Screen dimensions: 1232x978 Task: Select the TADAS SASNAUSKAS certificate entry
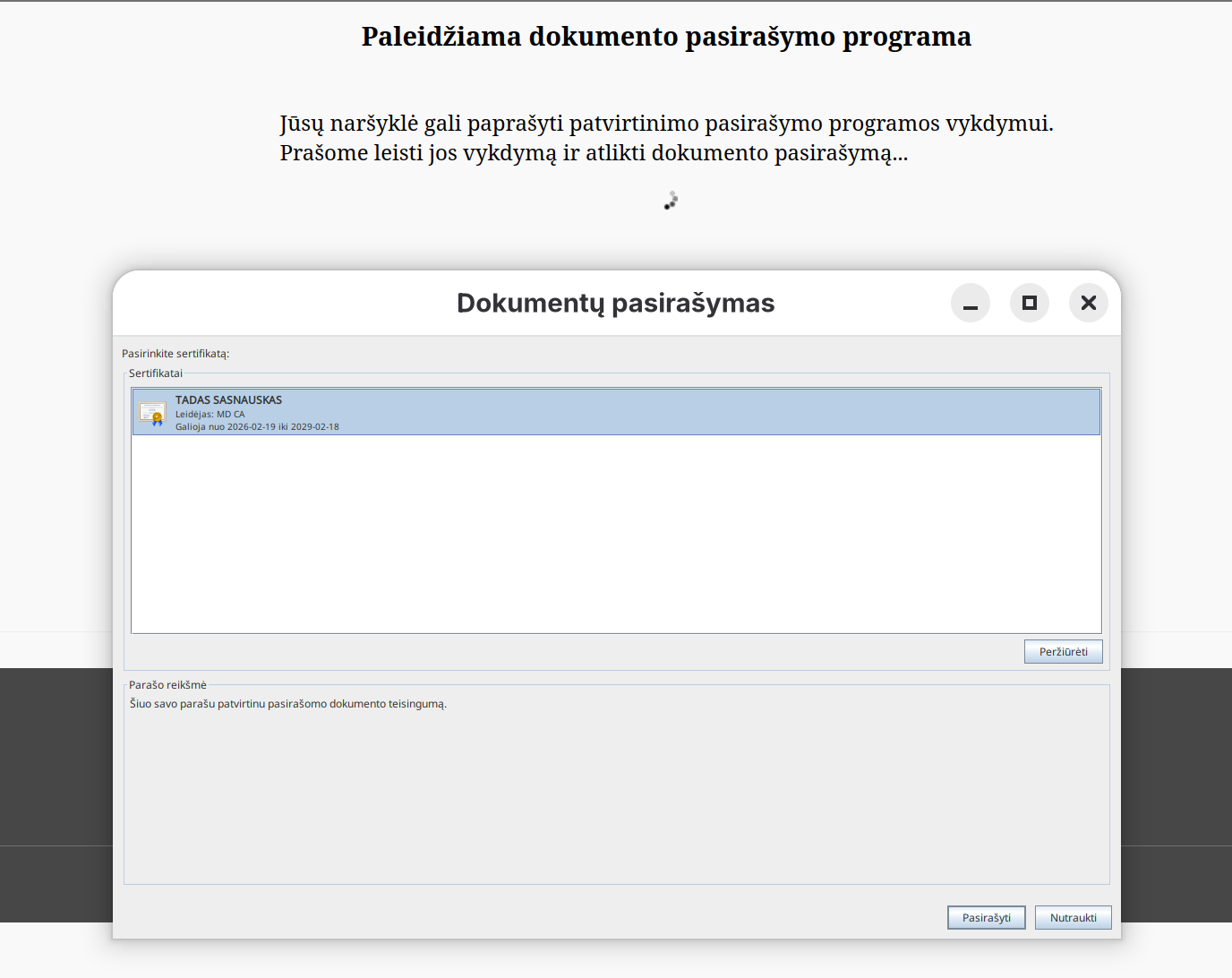coord(616,412)
